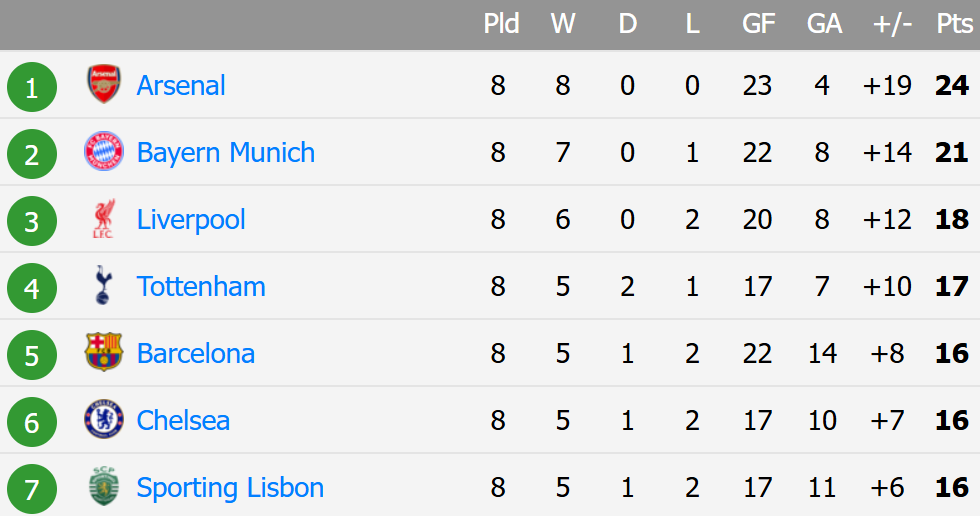Screen dimensions: 980x516
Task: Click the Arsenal club crest
Action: (104, 84)
